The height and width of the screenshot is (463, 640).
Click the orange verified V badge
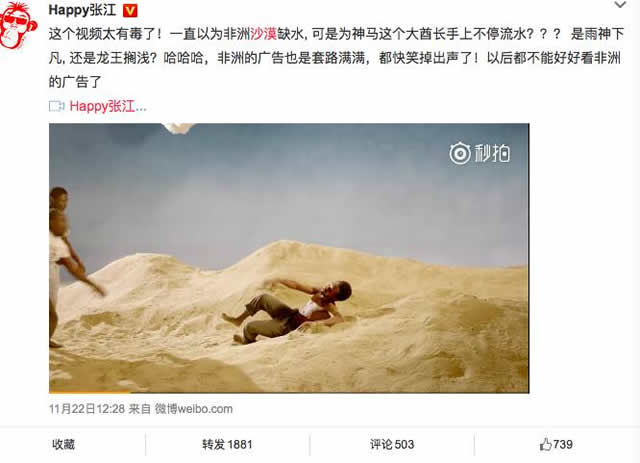tap(130, 11)
